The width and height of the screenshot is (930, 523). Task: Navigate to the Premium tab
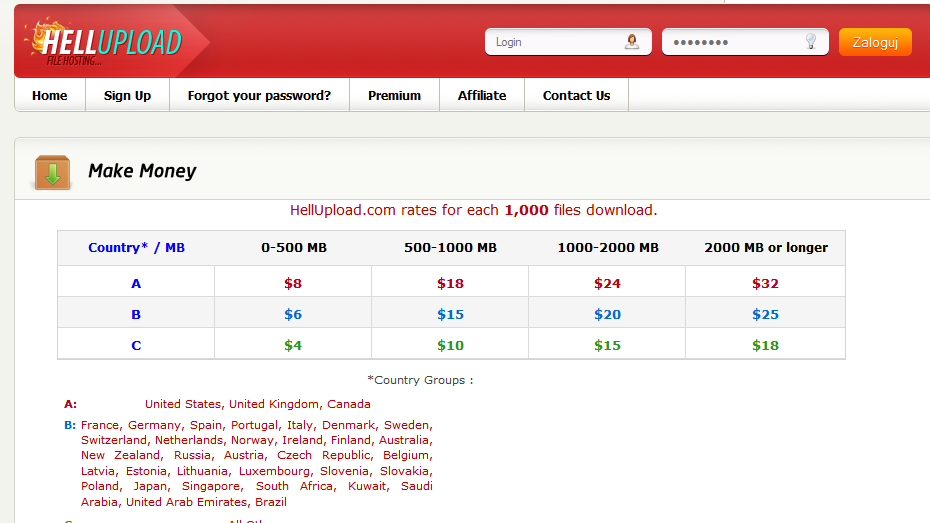(x=394, y=96)
